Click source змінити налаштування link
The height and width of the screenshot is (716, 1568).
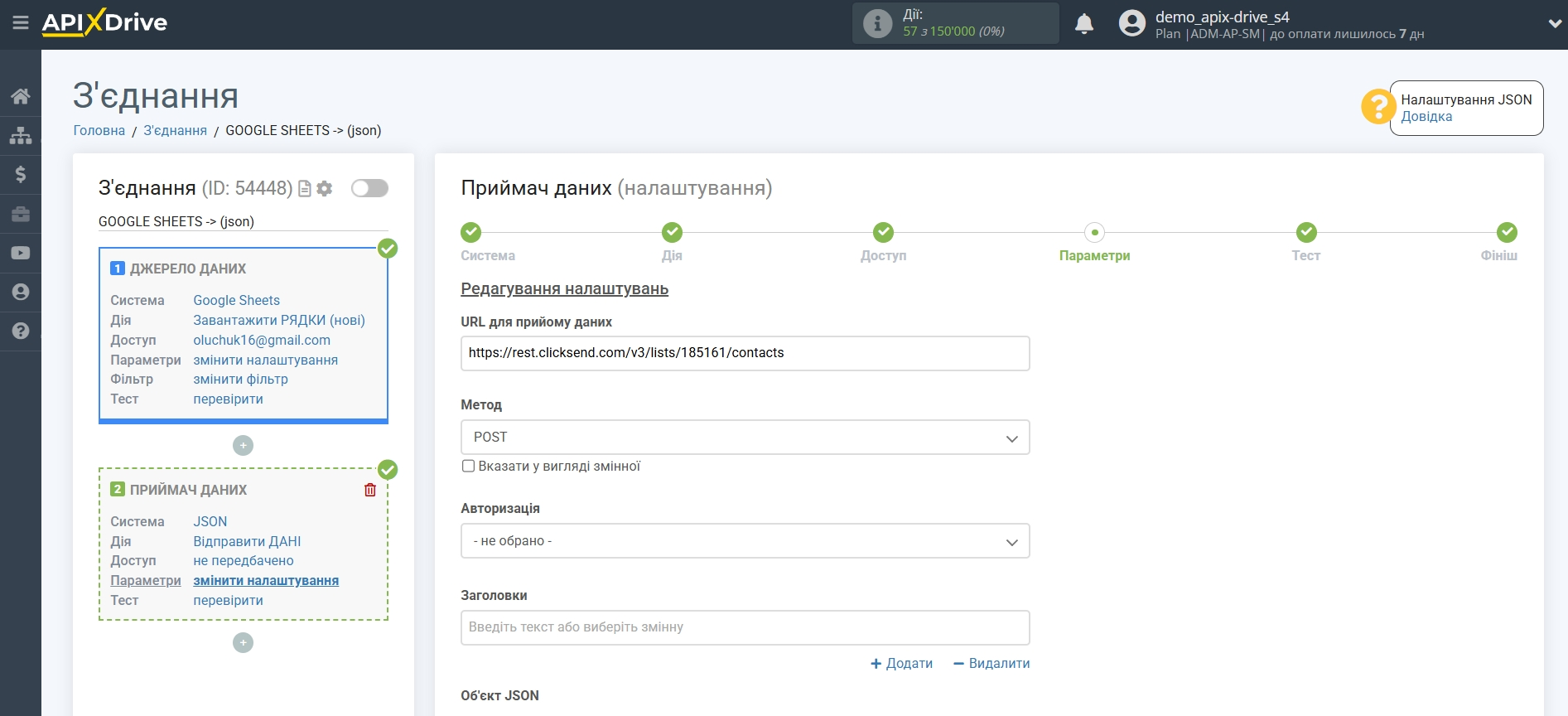(266, 360)
